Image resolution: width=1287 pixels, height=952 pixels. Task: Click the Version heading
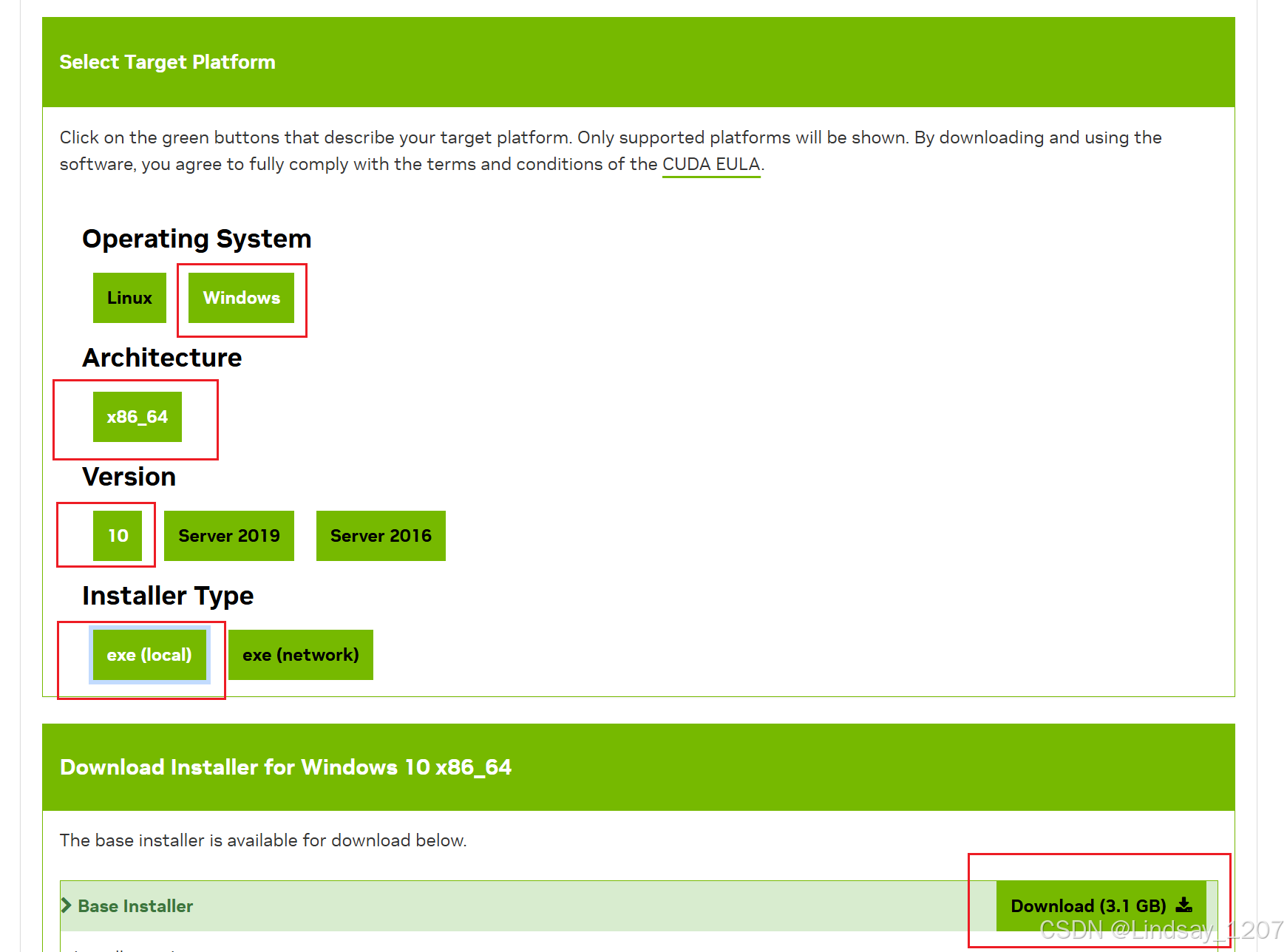(x=129, y=477)
